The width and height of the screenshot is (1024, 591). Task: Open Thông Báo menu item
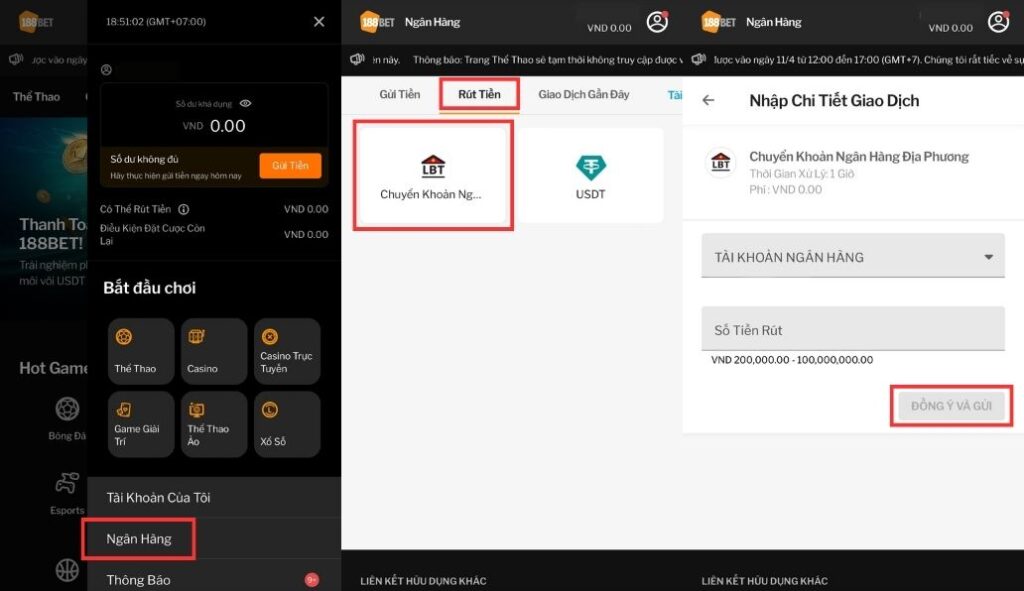pos(214,580)
